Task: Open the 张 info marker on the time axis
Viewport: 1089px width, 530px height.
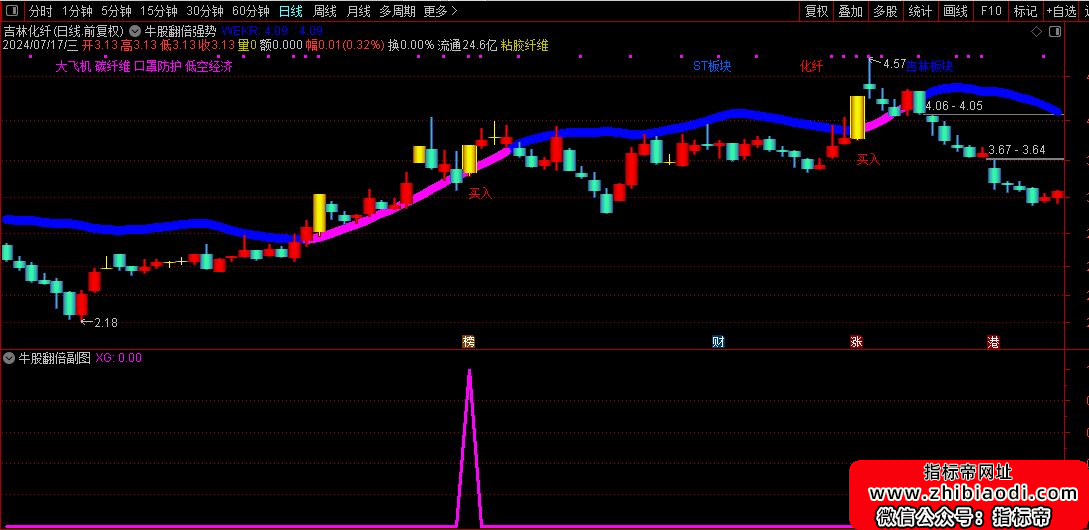Action: click(x=856, y=341)
